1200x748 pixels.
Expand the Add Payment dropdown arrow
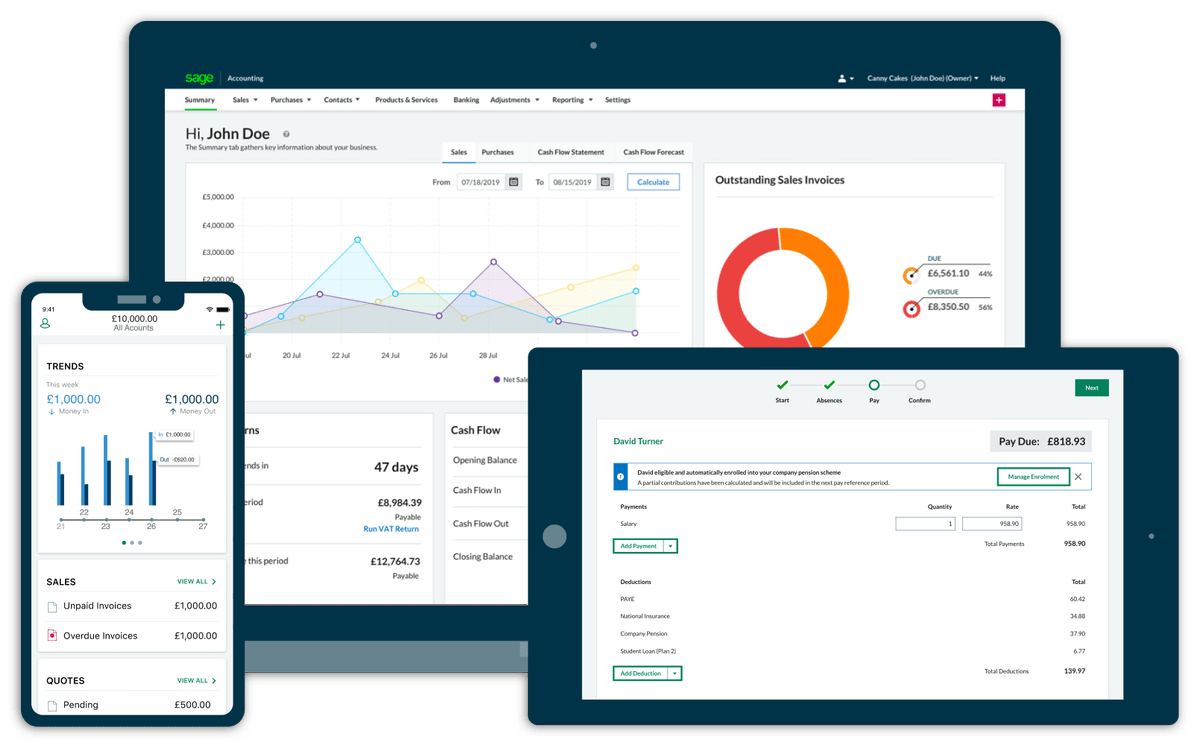671,546
